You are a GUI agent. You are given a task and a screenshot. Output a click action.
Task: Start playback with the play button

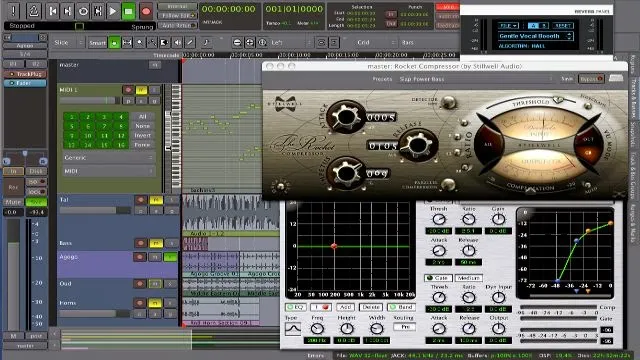click(x=113, y=11)
